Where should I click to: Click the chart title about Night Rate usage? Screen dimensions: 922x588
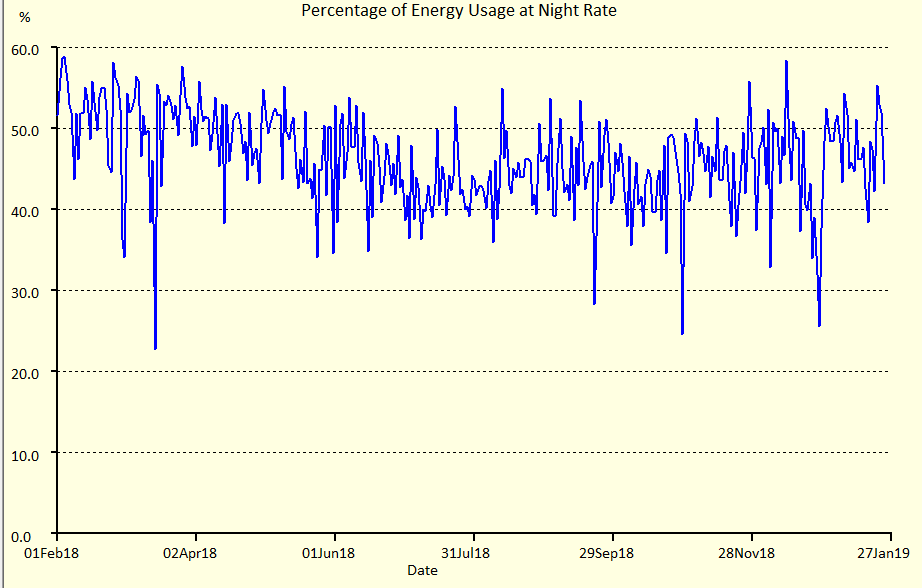459,11
